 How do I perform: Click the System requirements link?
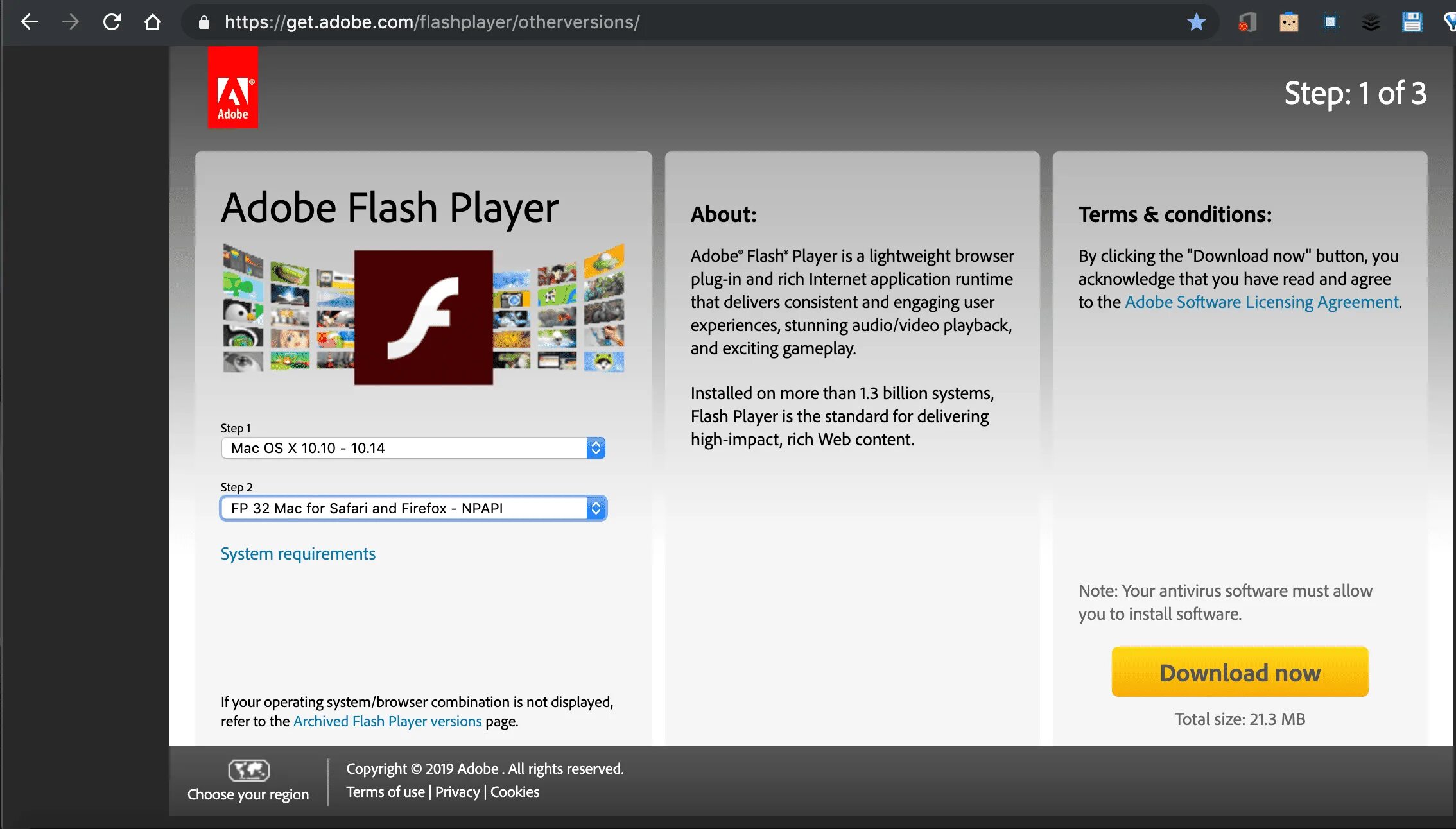coord(298,553)
